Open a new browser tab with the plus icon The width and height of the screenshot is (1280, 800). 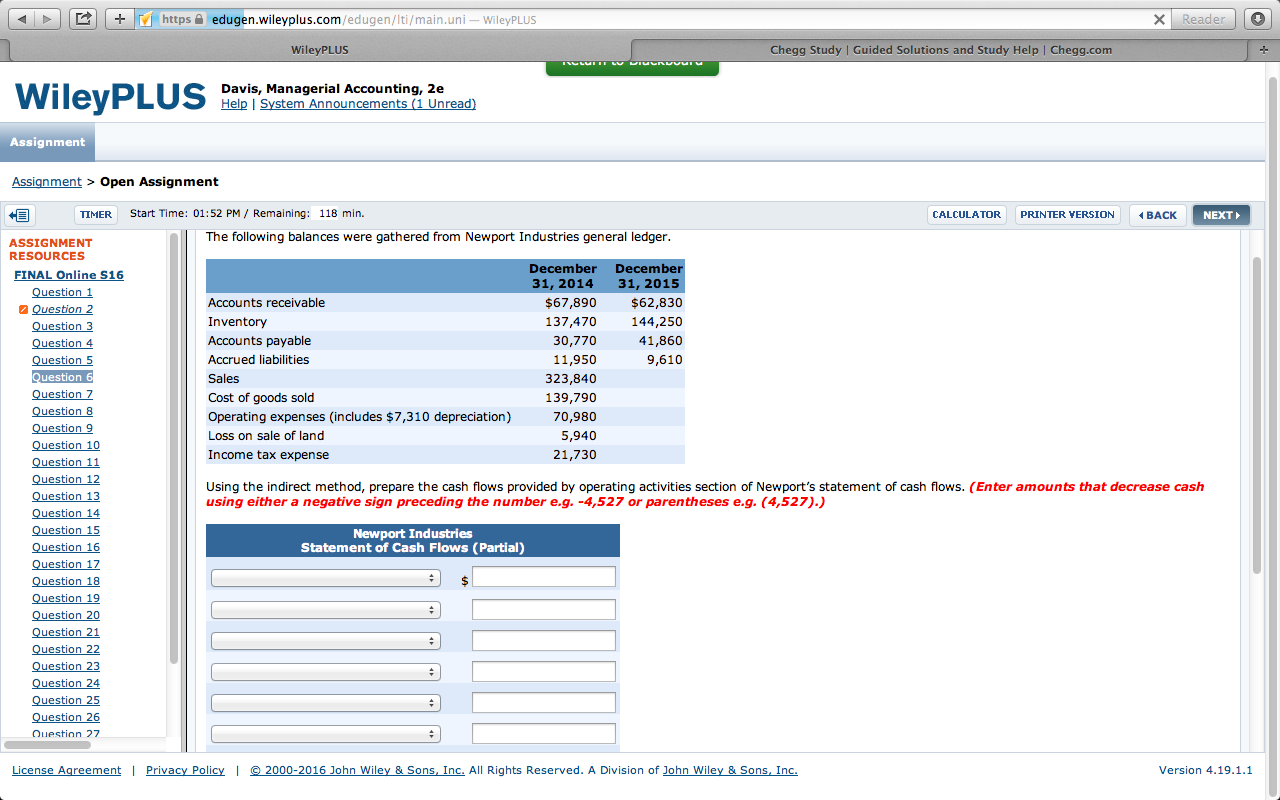[118, 17]
